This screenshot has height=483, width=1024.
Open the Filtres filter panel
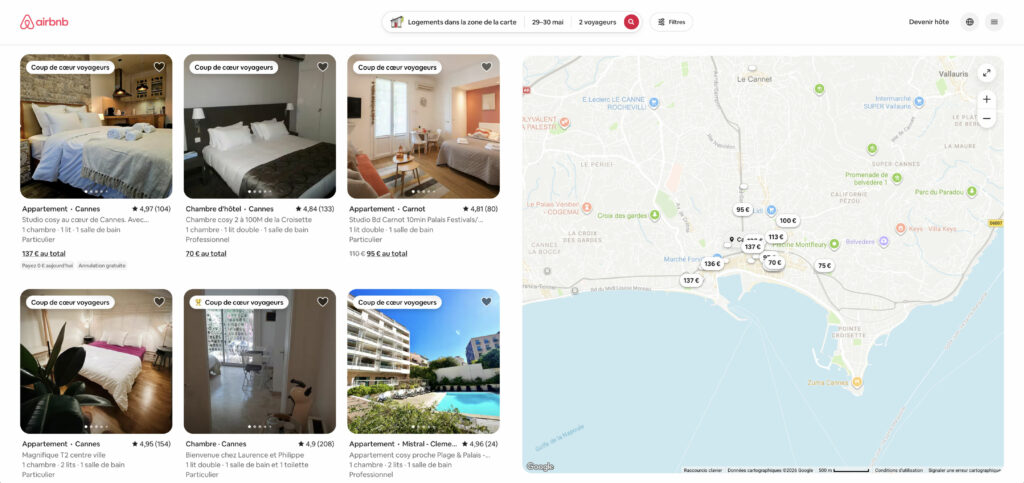(x=671, y=22)
